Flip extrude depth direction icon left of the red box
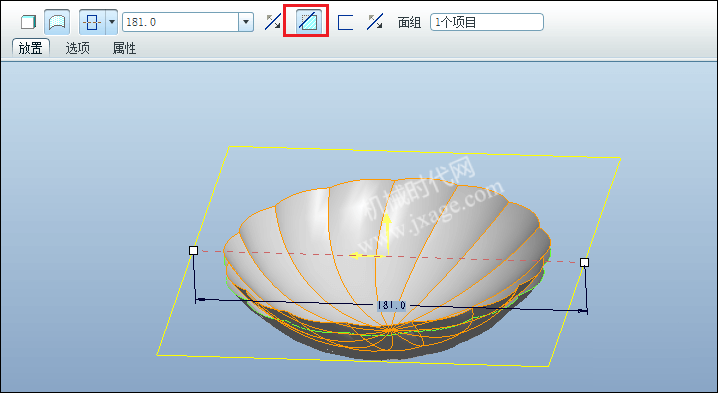 tap(273, 22)
